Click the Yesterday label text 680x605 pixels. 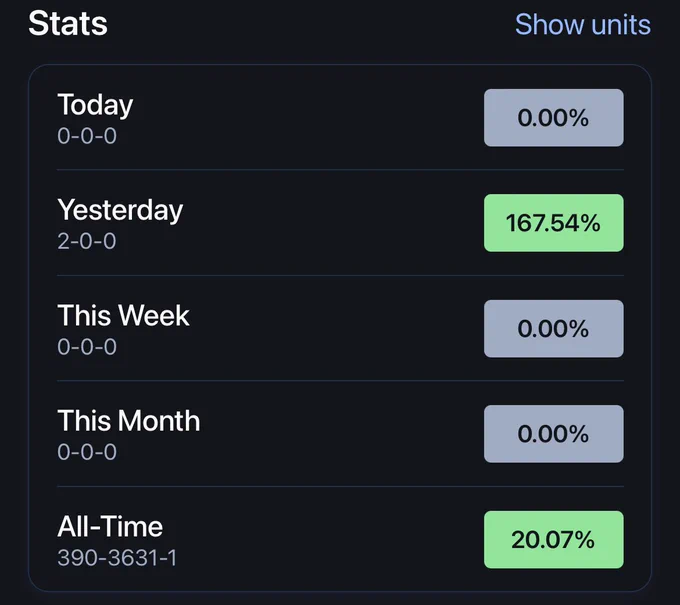[x=120, y=211]
